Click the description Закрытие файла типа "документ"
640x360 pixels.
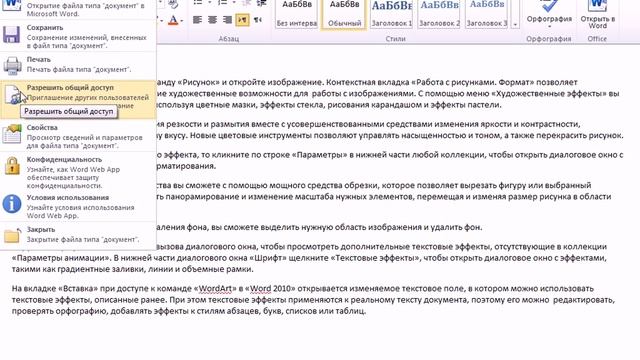[x=83, y=239]
